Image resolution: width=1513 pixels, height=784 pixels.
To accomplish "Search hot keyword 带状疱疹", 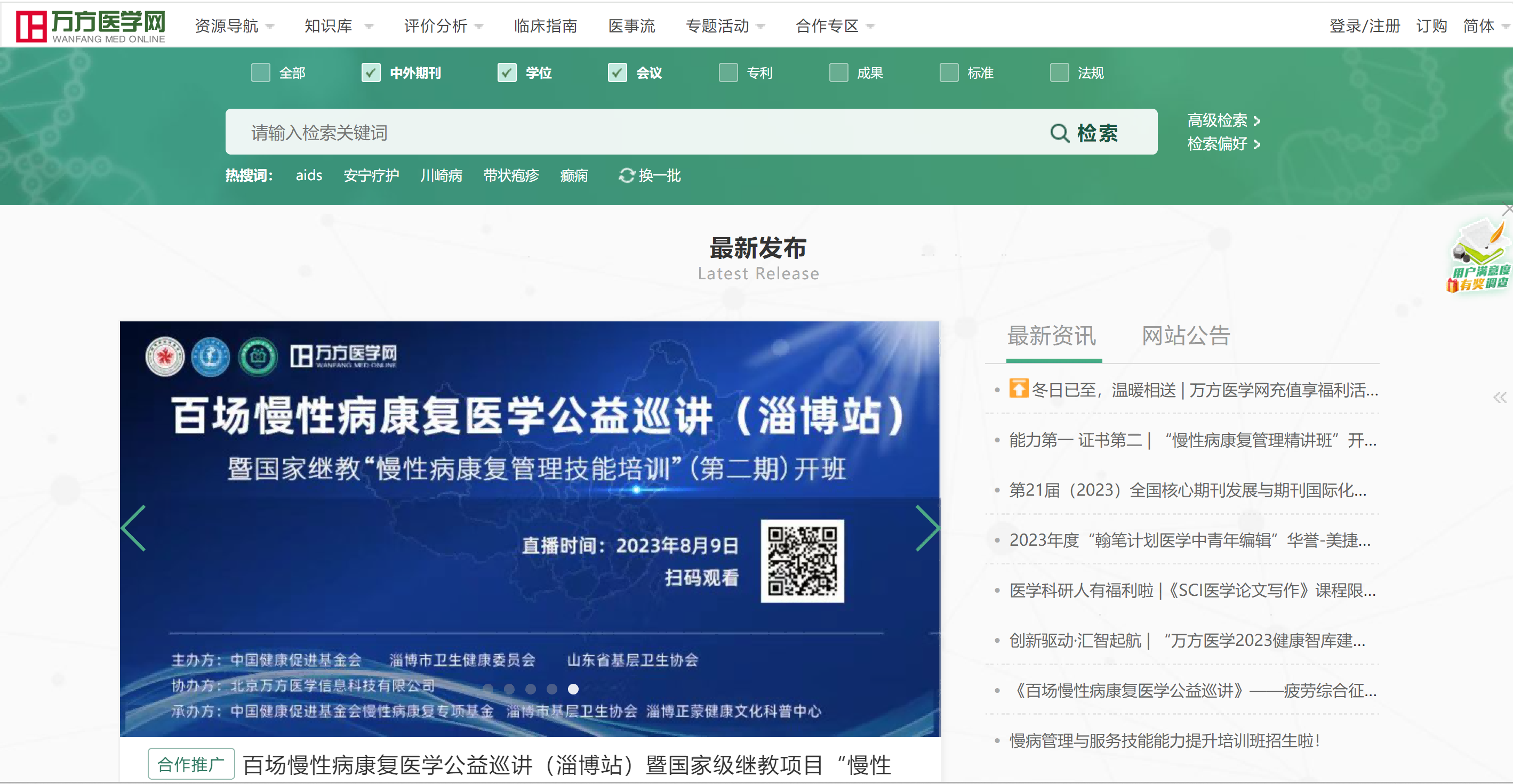I will (511, 175).
